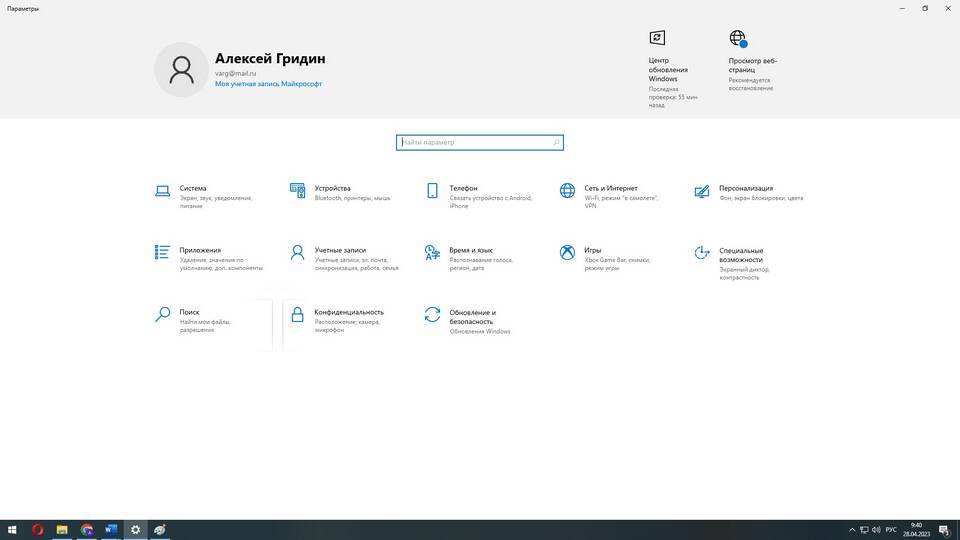960x540 pixels.
Task: Open the Устройства settings category
Action: (x=332, y=189)
